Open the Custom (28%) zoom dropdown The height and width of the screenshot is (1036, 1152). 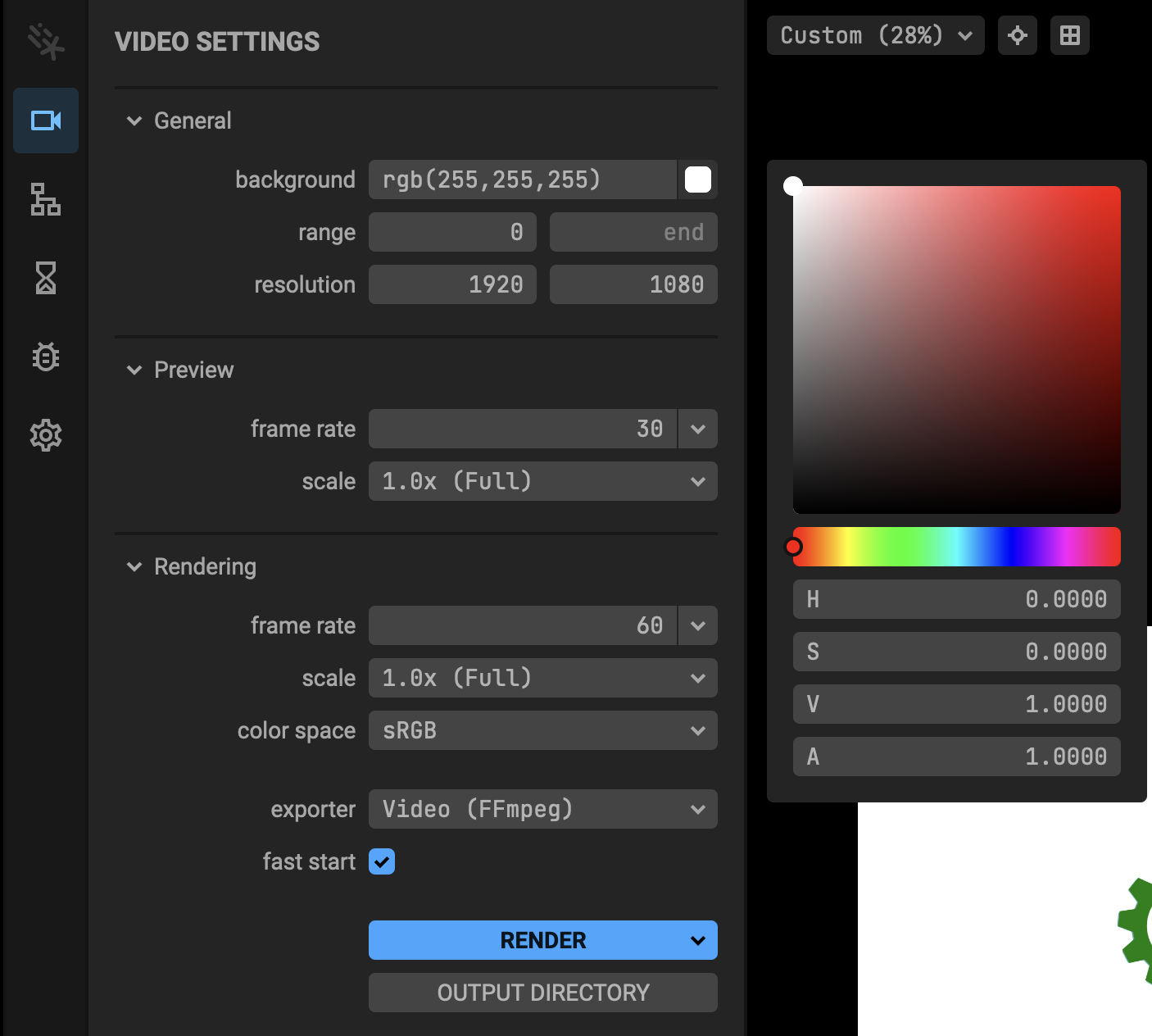coord(875,35)
